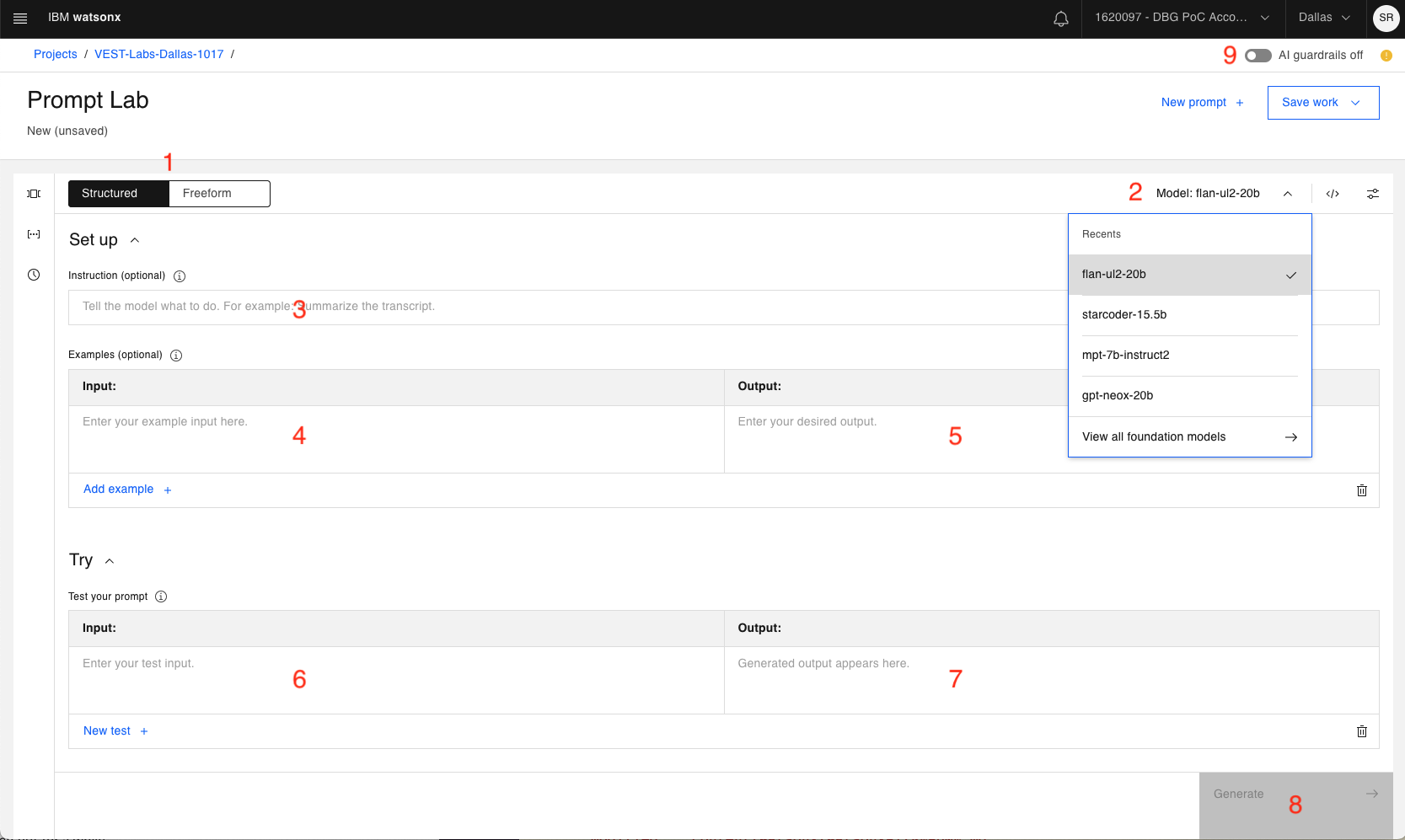Open the Save work dropdown

(x=1323, y=103)
